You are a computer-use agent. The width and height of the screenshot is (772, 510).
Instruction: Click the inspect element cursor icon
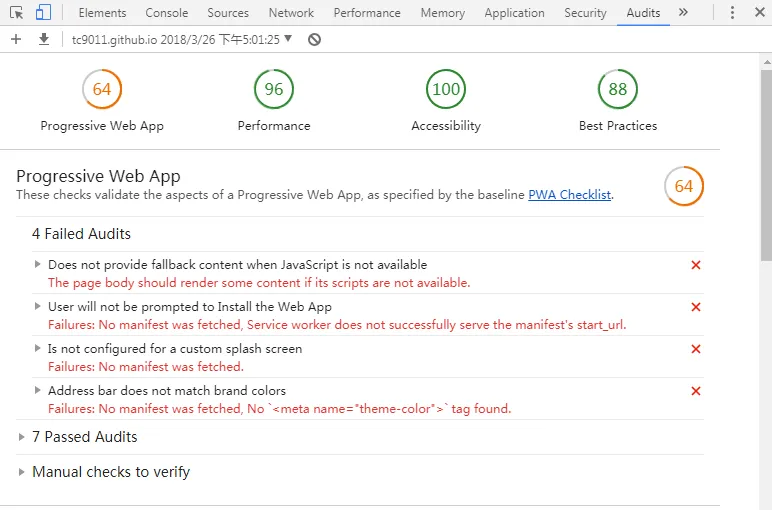point(17,13)
